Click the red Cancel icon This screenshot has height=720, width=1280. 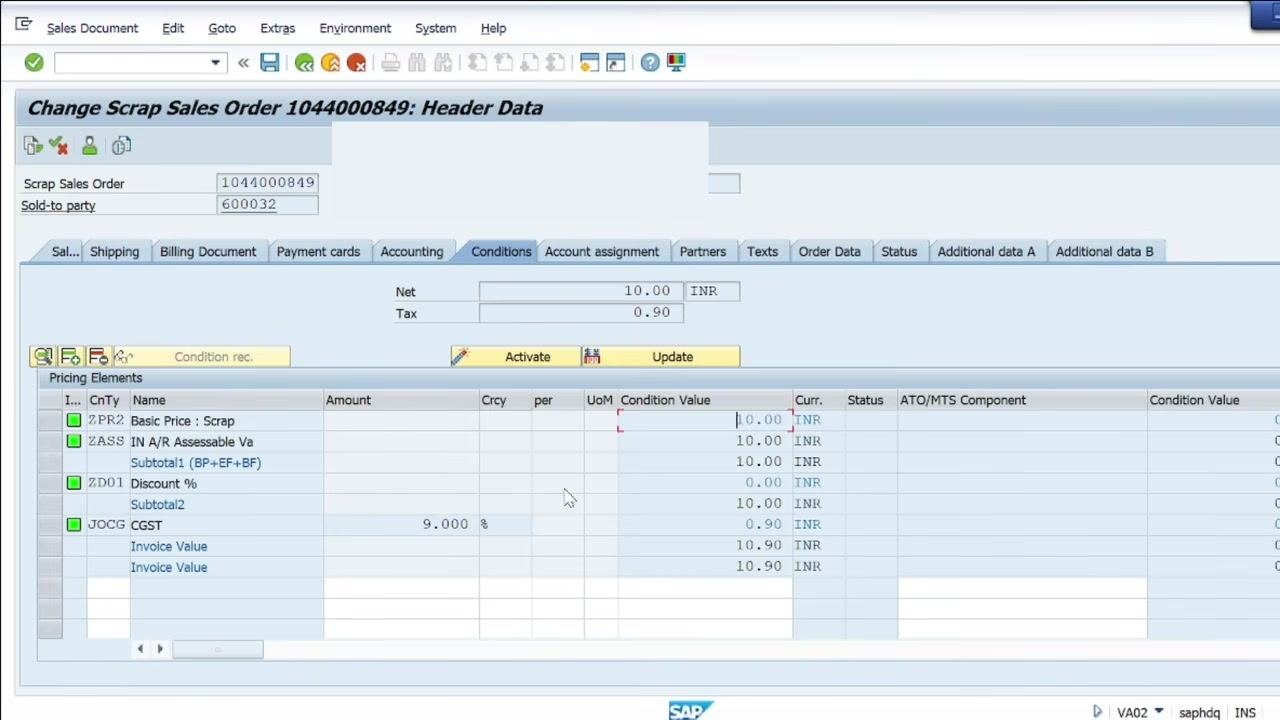(356, 63)
